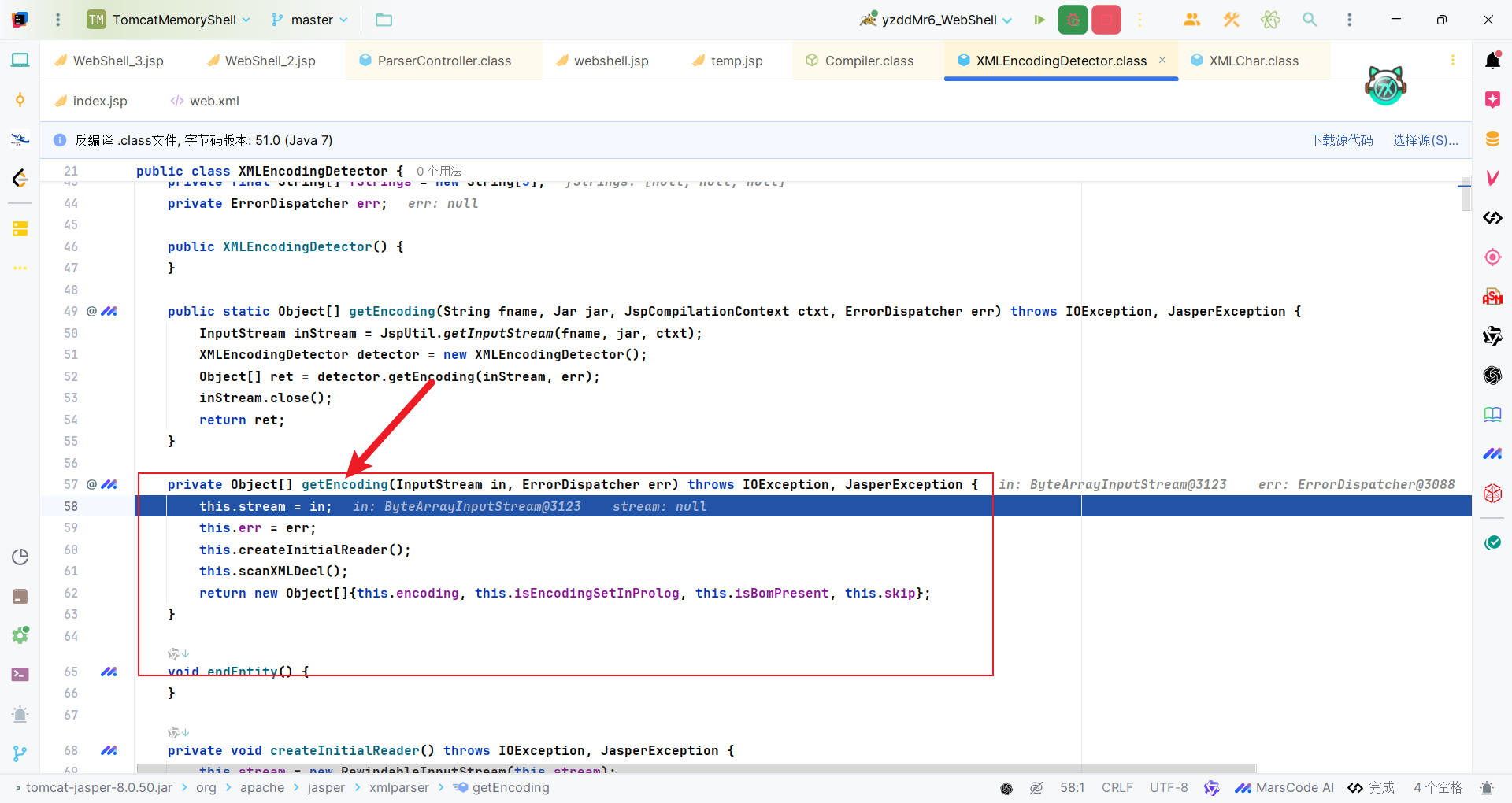Open editor tabs overflow menu dots
The width and height of the screenshot is (1512, 803).
1453,60
